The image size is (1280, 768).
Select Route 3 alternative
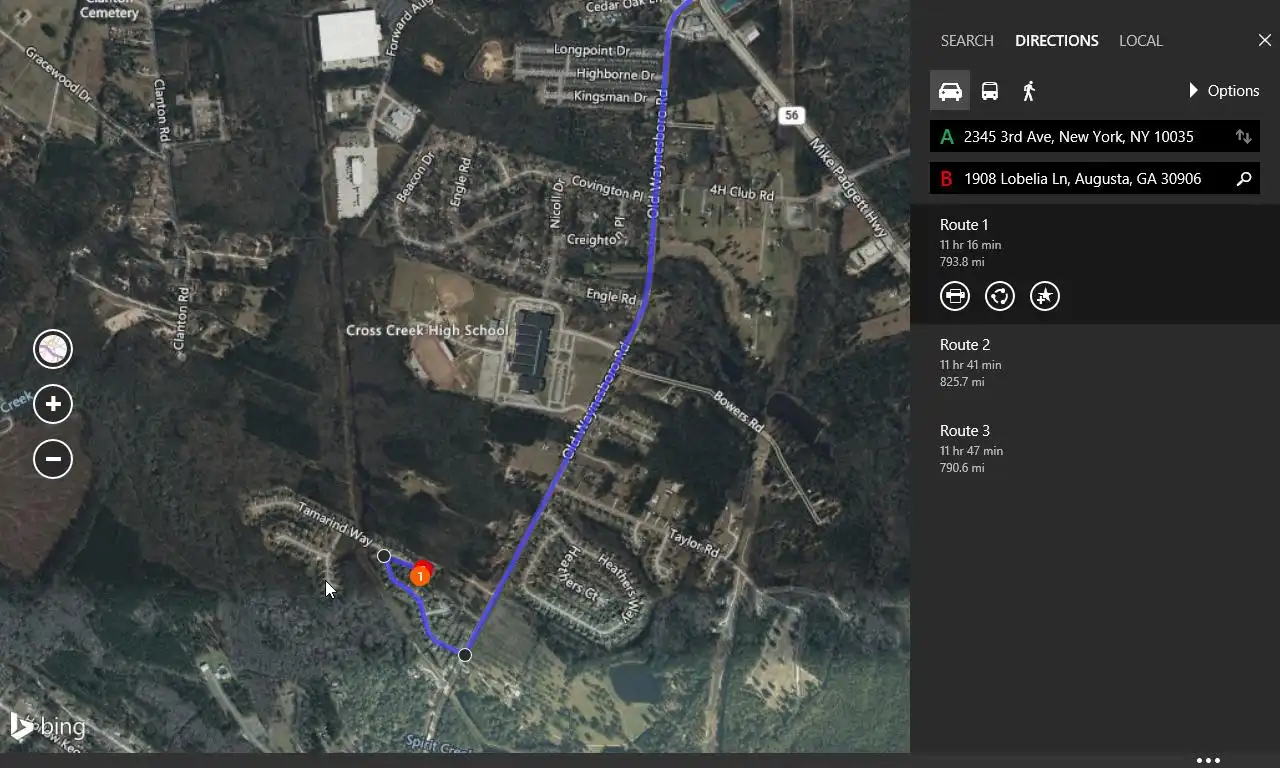1095,450
